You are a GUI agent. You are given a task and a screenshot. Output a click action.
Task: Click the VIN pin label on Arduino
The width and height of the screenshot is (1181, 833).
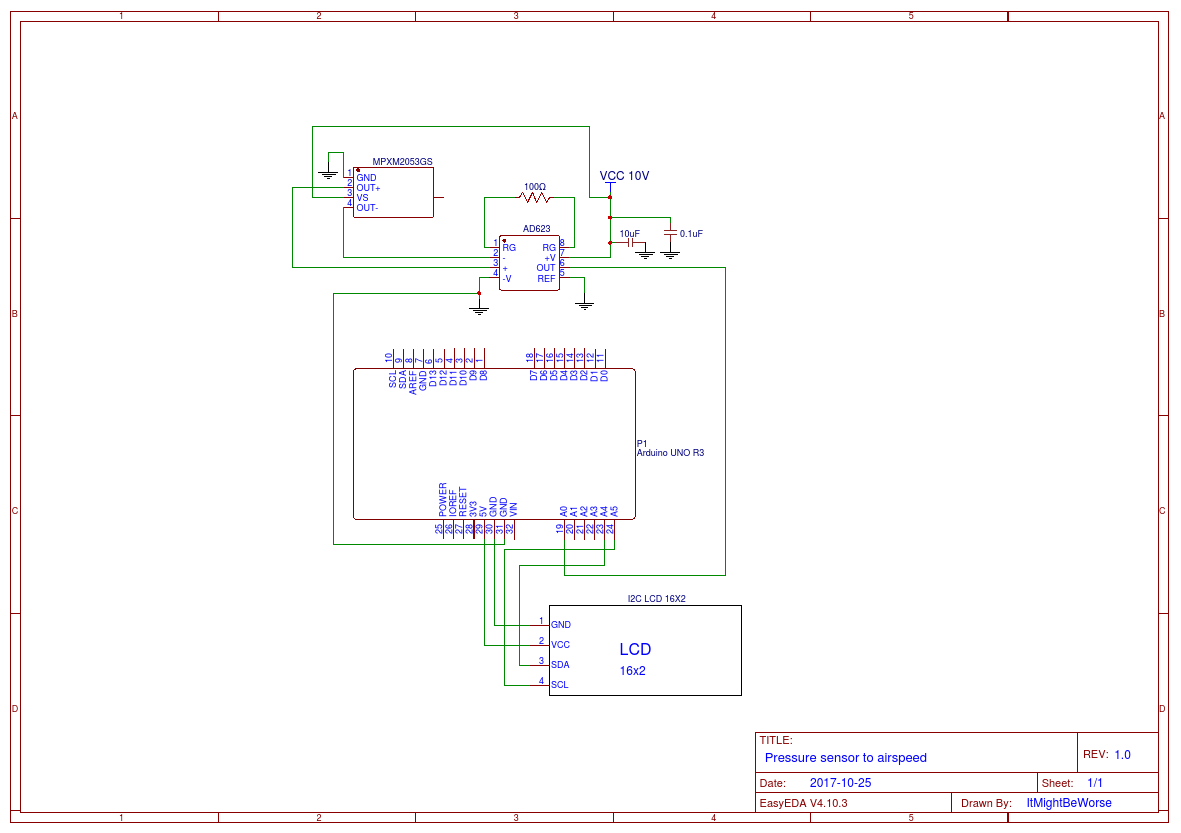tap(514, 507)
